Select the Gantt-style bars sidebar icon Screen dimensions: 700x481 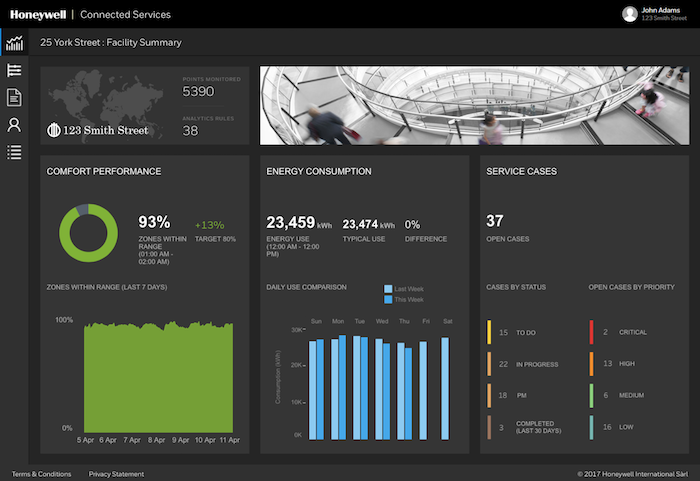[14, 70]
